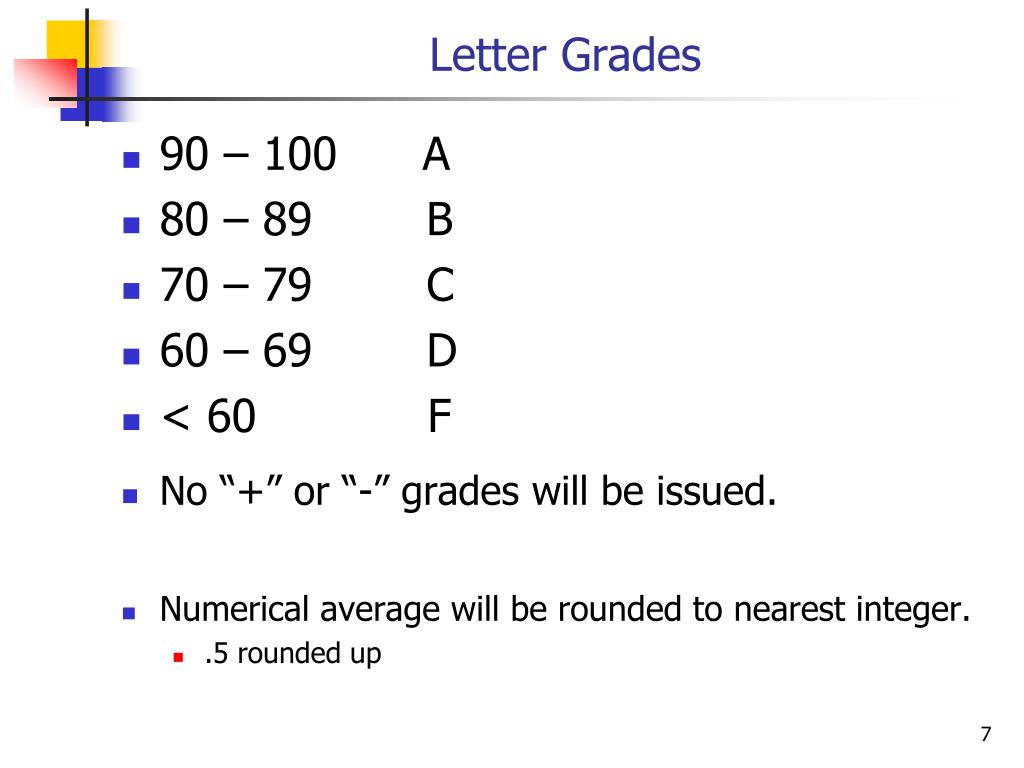1024x768 pixels.
Task: Click the letter D grade
Action: point(441,351)
